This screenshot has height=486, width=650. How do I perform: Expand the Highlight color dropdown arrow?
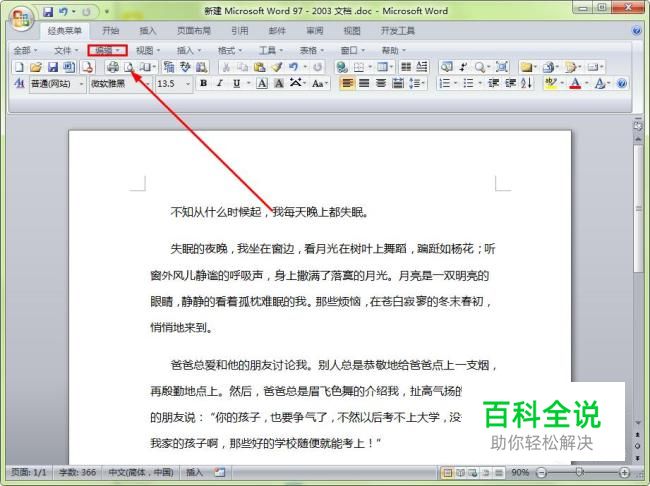(563, 84)
